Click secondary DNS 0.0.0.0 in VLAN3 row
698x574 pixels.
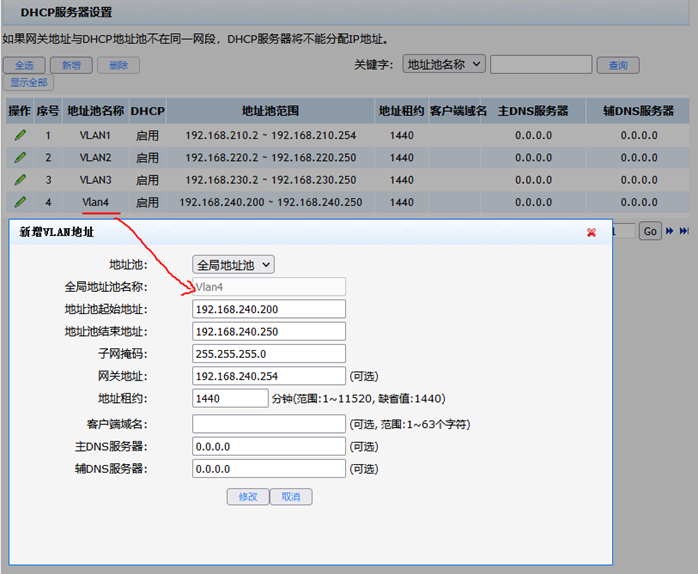[639, 179]
